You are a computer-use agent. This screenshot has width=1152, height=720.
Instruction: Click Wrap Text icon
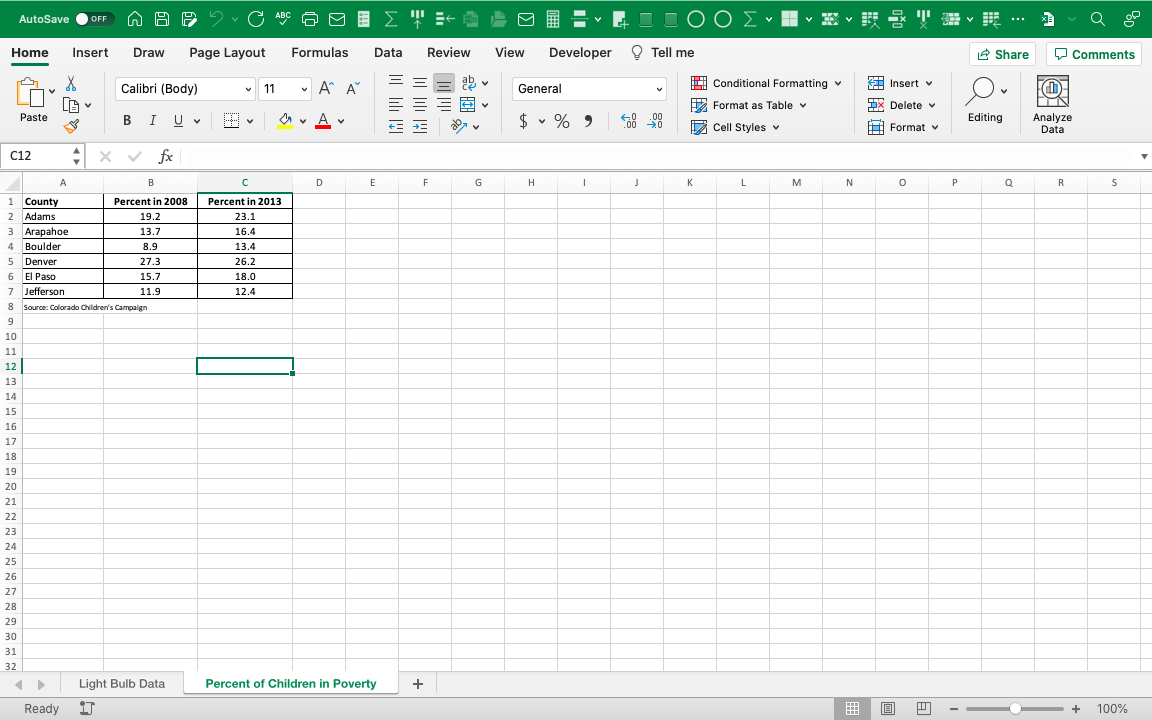pos(468,82)
